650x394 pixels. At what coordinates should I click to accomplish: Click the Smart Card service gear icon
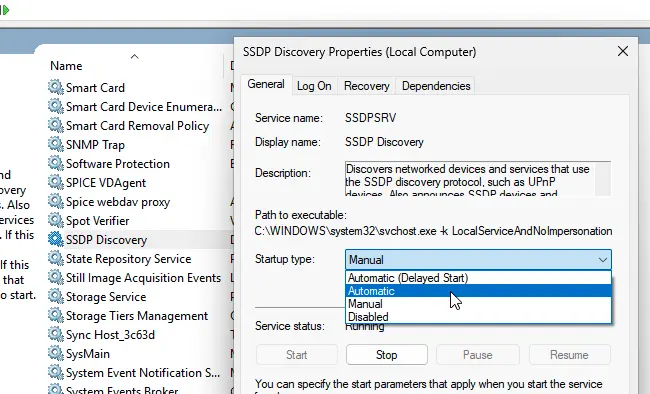[56, 87]
